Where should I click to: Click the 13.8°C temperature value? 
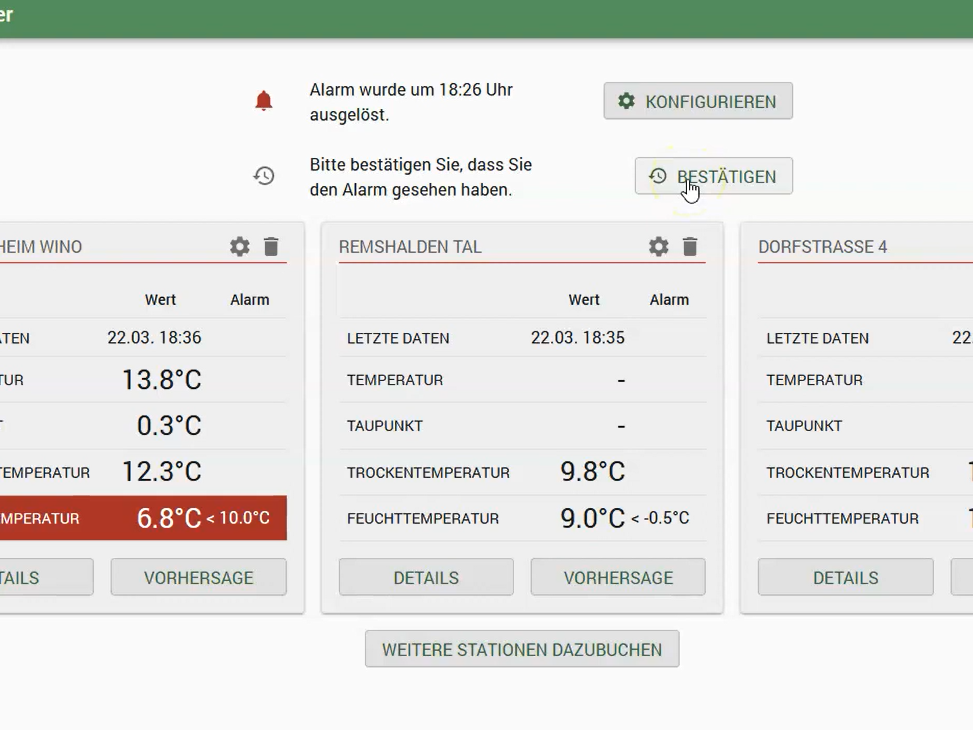161,379
